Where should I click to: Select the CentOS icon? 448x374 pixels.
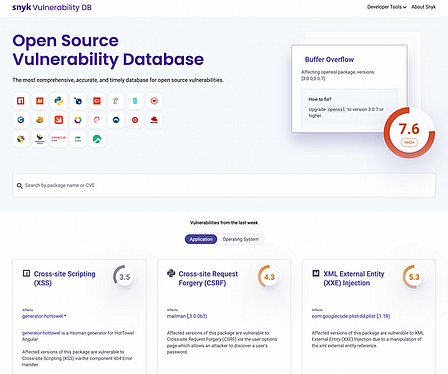[x=21, y=139]
